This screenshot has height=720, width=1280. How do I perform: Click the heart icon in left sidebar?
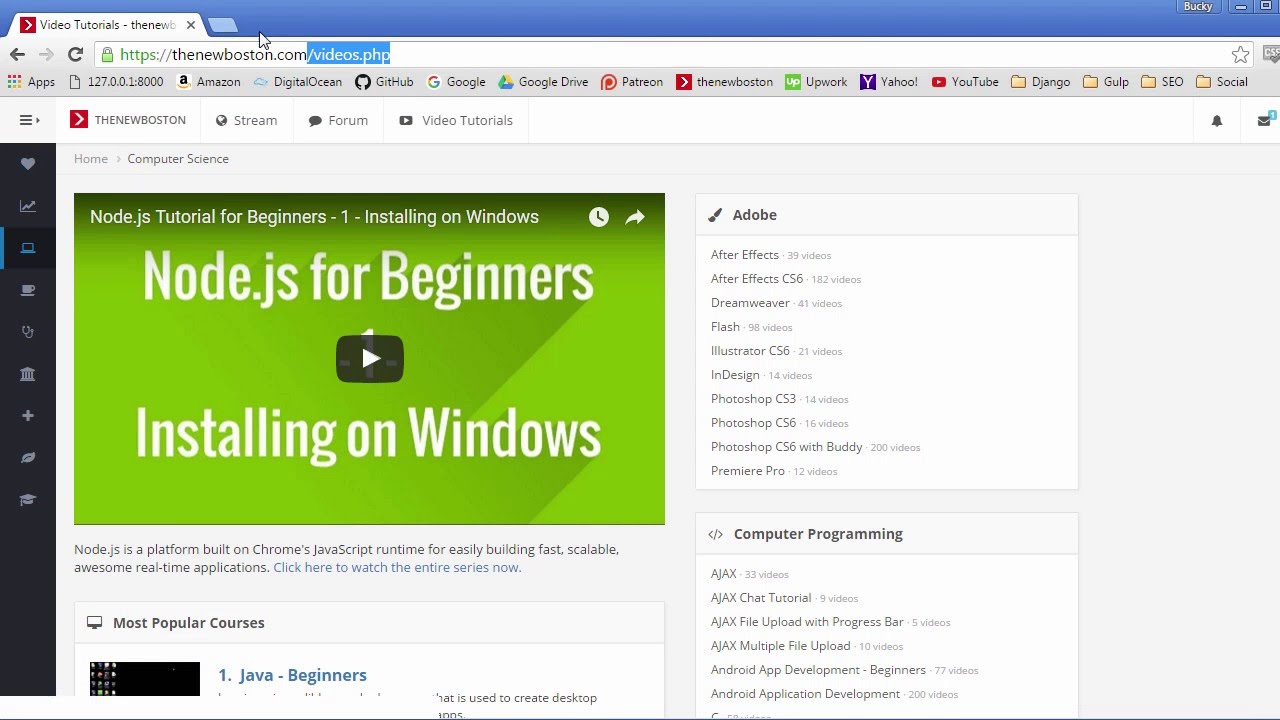click(28, 164)
